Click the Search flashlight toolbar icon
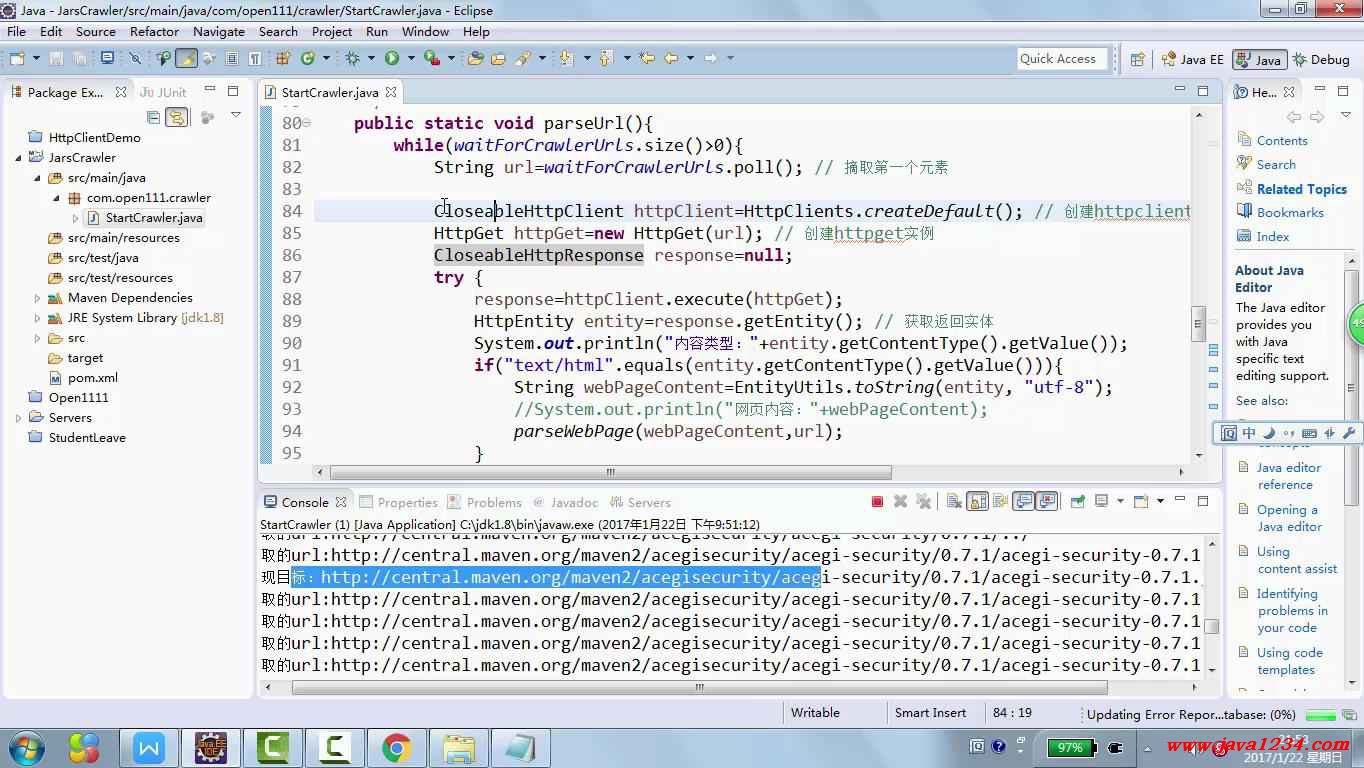This screenshot has width=1364, height=768. [x=521, y=58]
